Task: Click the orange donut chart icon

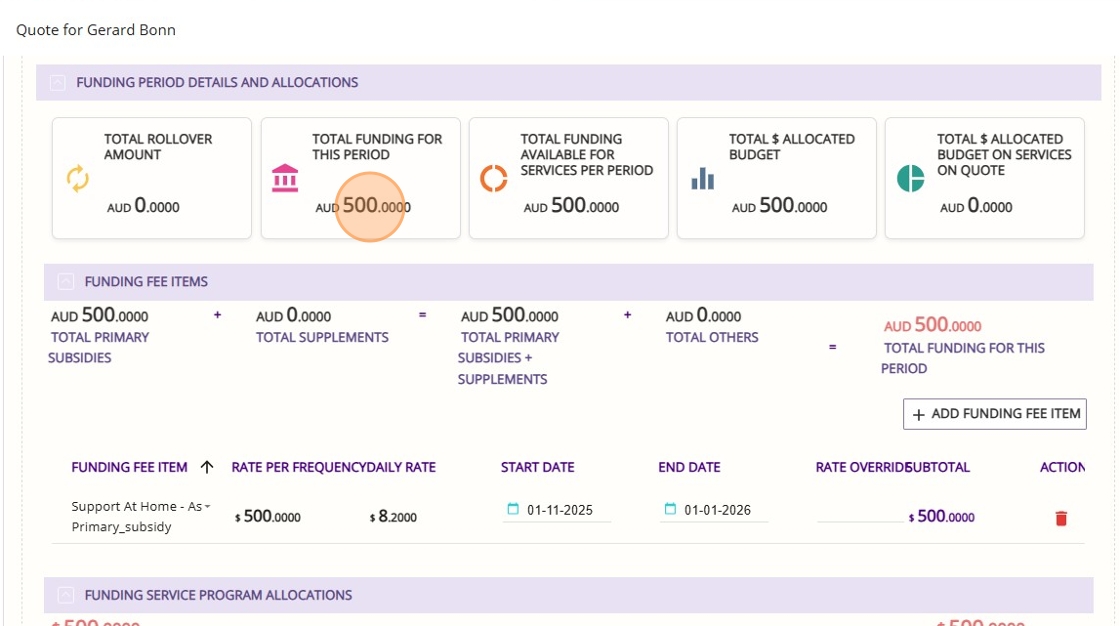Action: [x=494, y=178]
